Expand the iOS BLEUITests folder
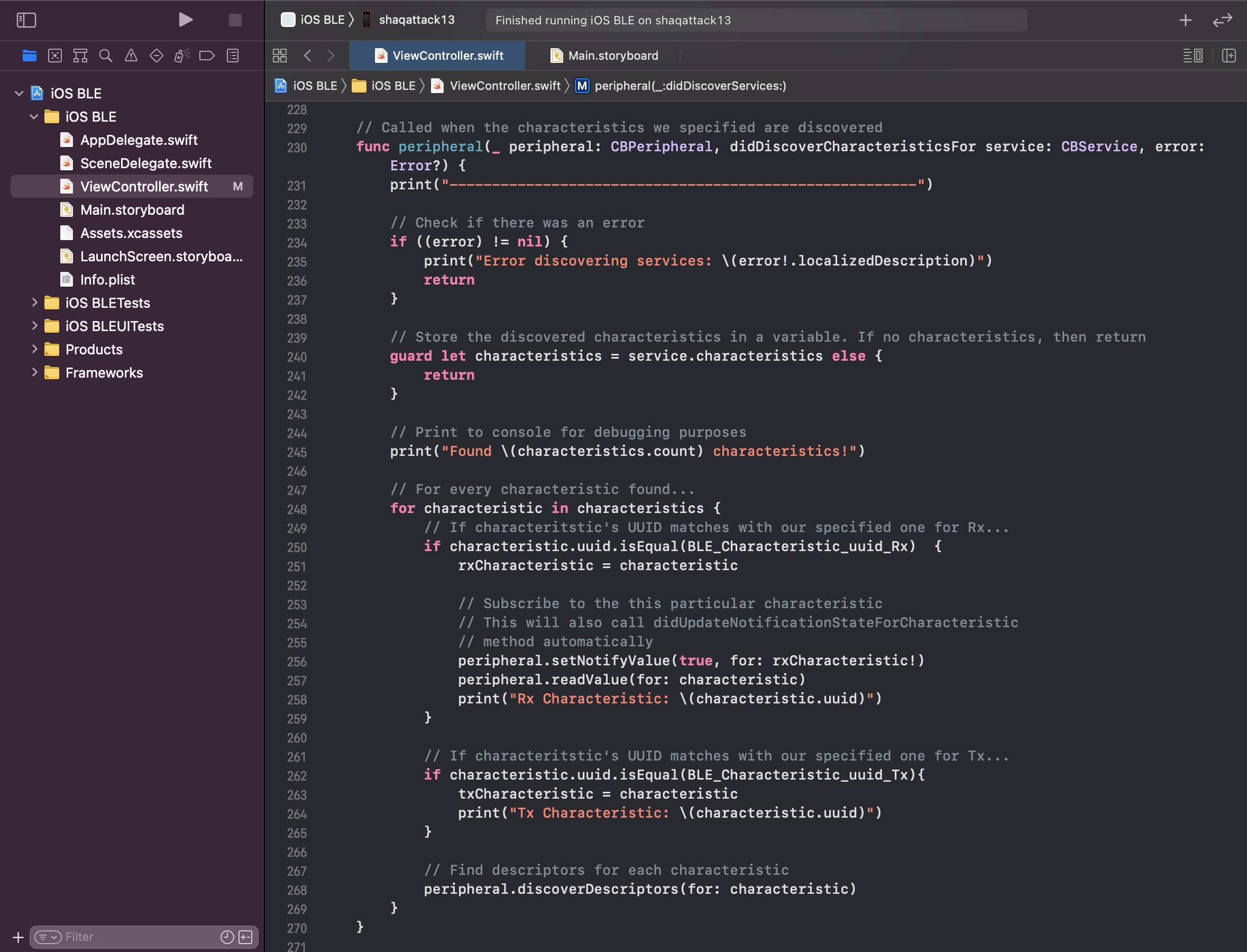 point(34,326)
